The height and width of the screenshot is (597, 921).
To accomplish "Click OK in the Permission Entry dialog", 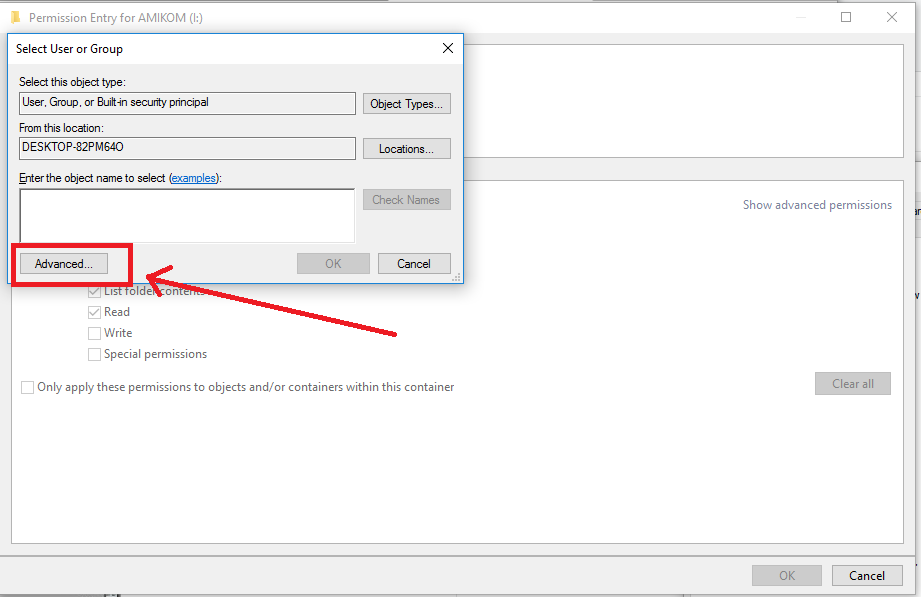I will [x=786, y=575].
